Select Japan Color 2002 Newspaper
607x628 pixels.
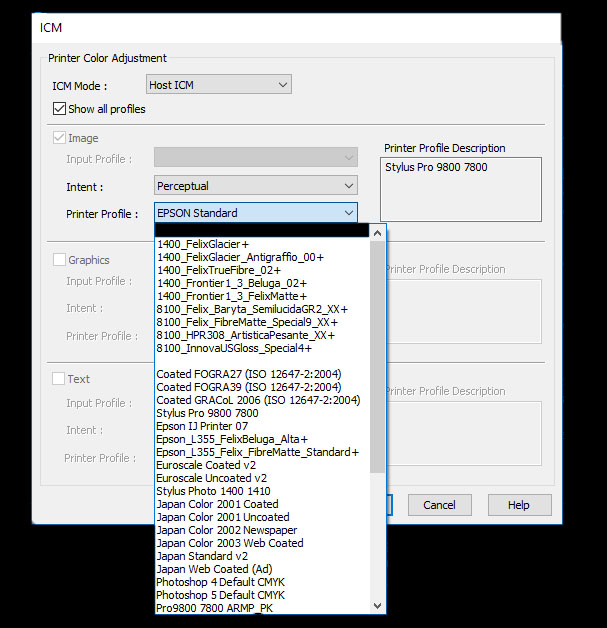[262, 530]
